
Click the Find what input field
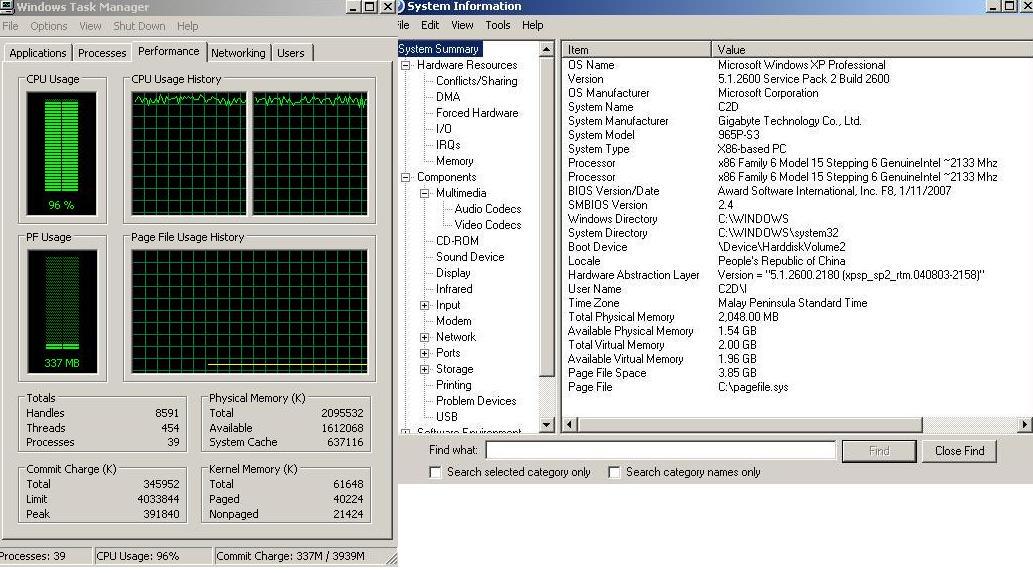(661, 450)
